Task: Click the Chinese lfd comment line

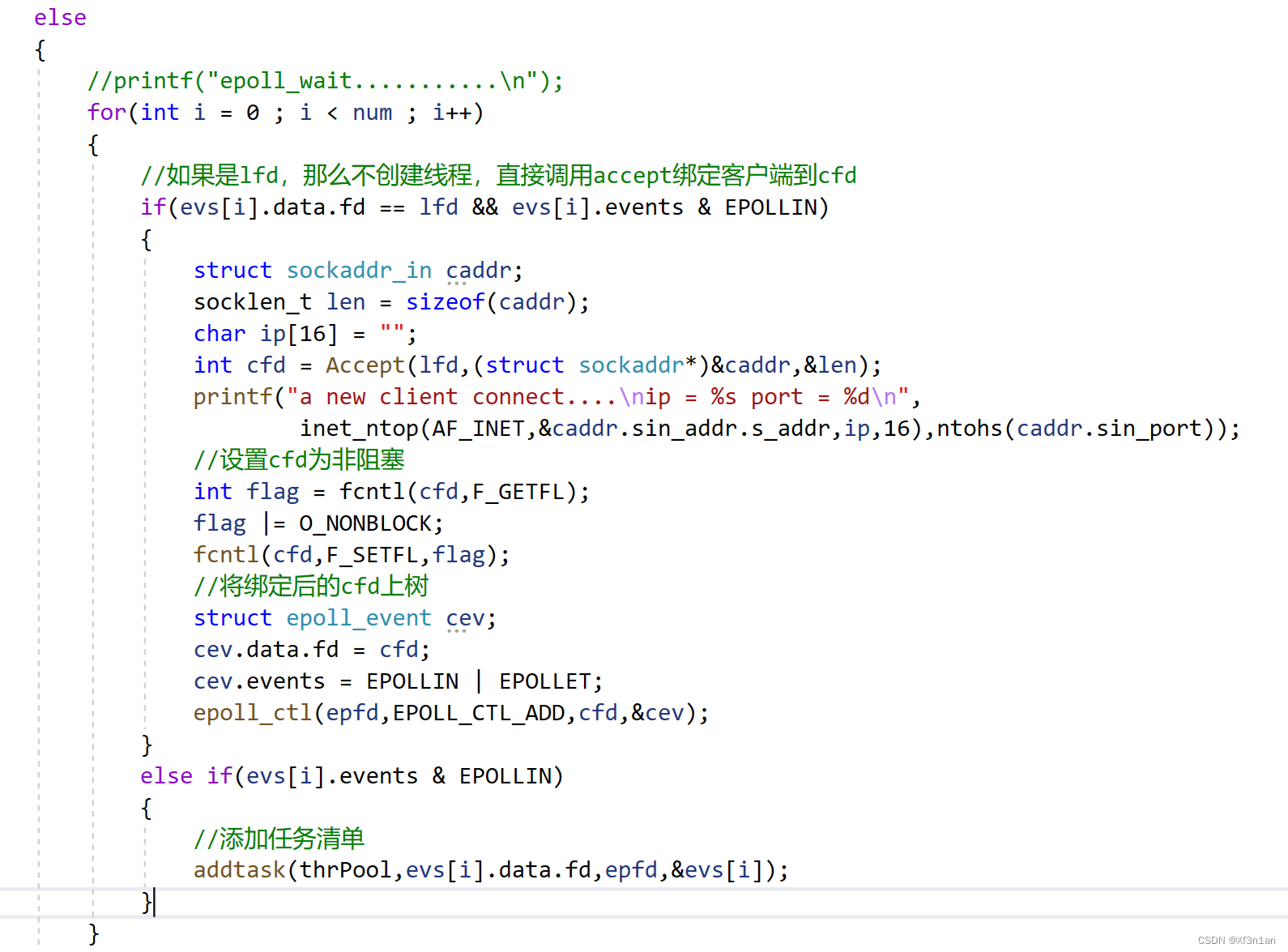Action: click(x=498, y=176)
